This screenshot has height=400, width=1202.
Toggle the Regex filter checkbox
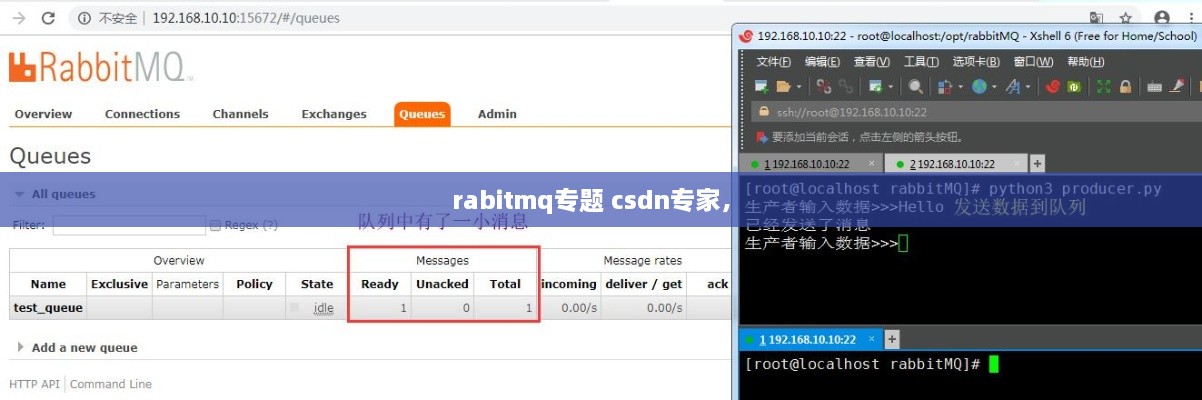click(x=214, y=225)
